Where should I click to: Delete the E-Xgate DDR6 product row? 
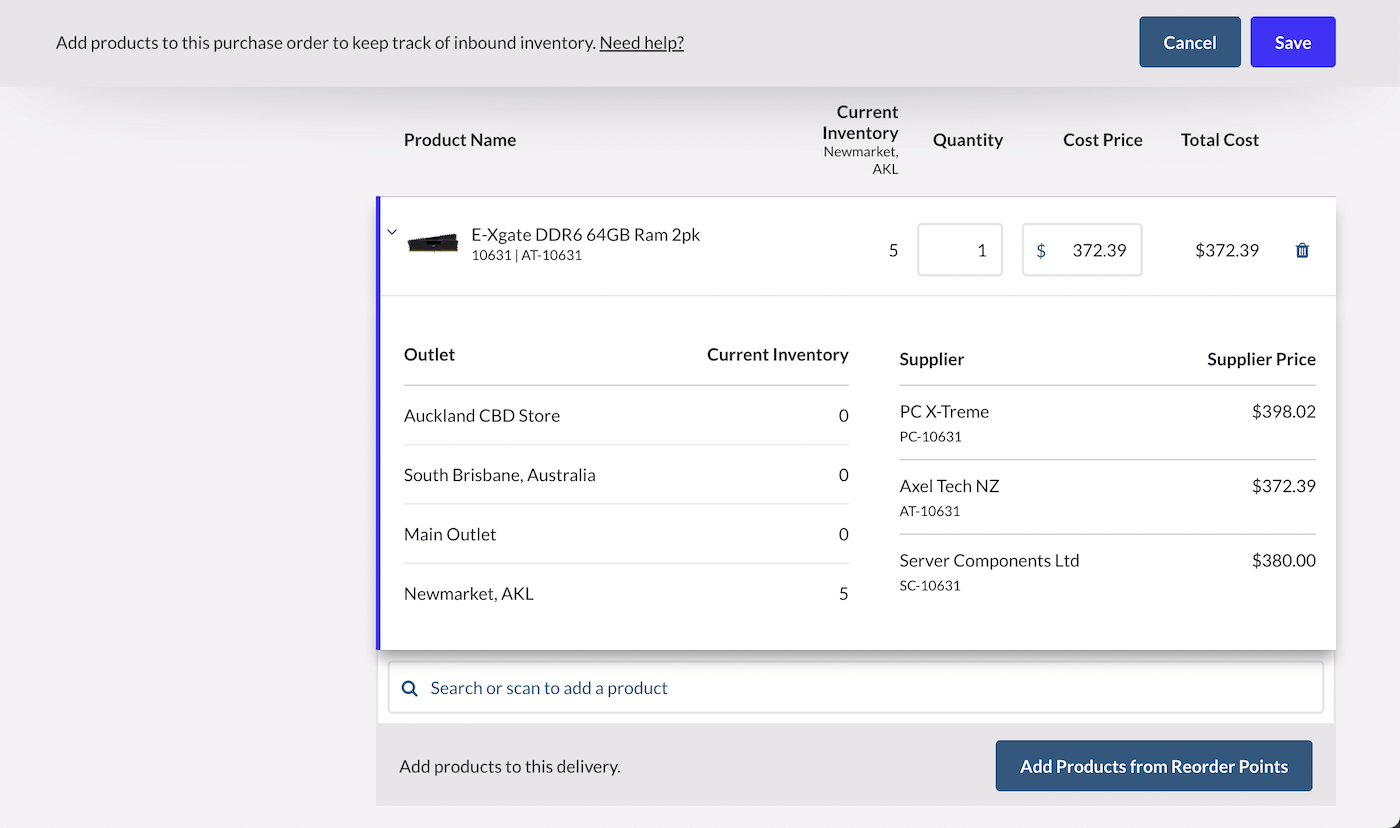click(x=1302, y=251)
